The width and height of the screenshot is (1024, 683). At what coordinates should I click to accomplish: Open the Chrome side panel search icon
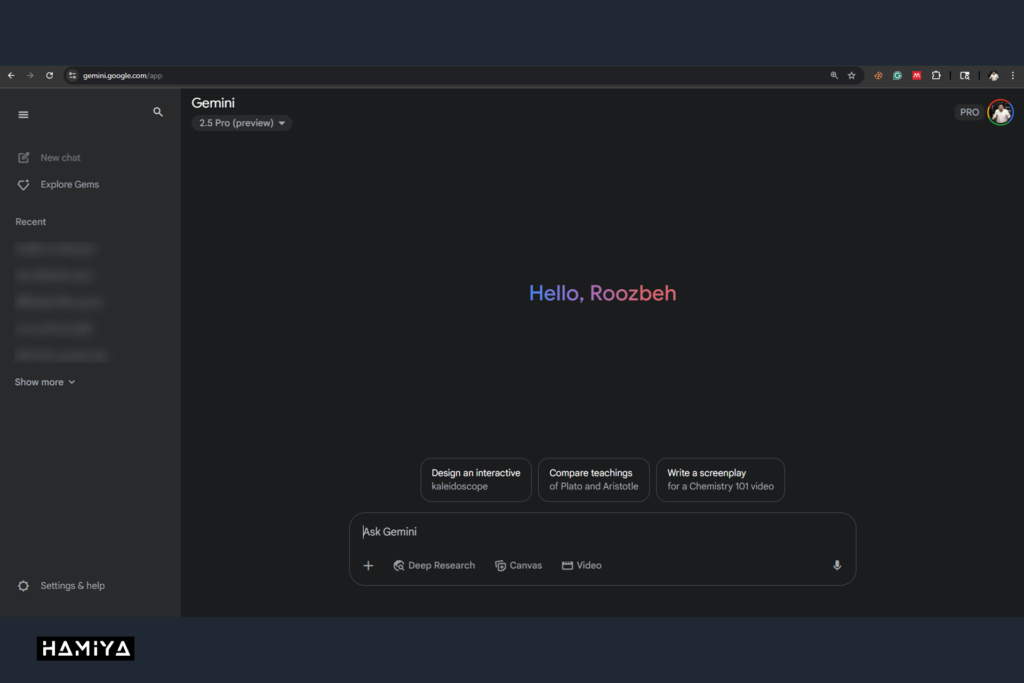click(965, 76)
